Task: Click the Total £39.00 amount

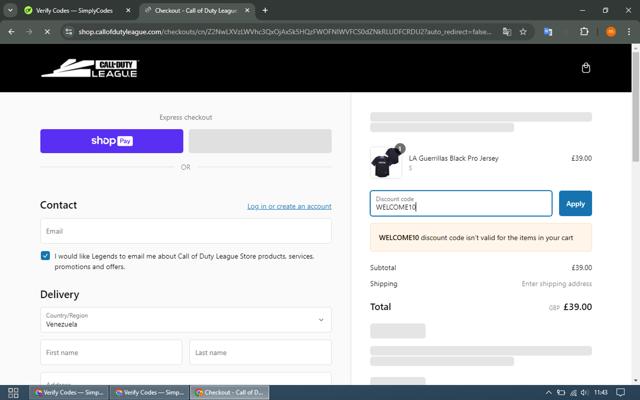Action: [x=578, y=307]
